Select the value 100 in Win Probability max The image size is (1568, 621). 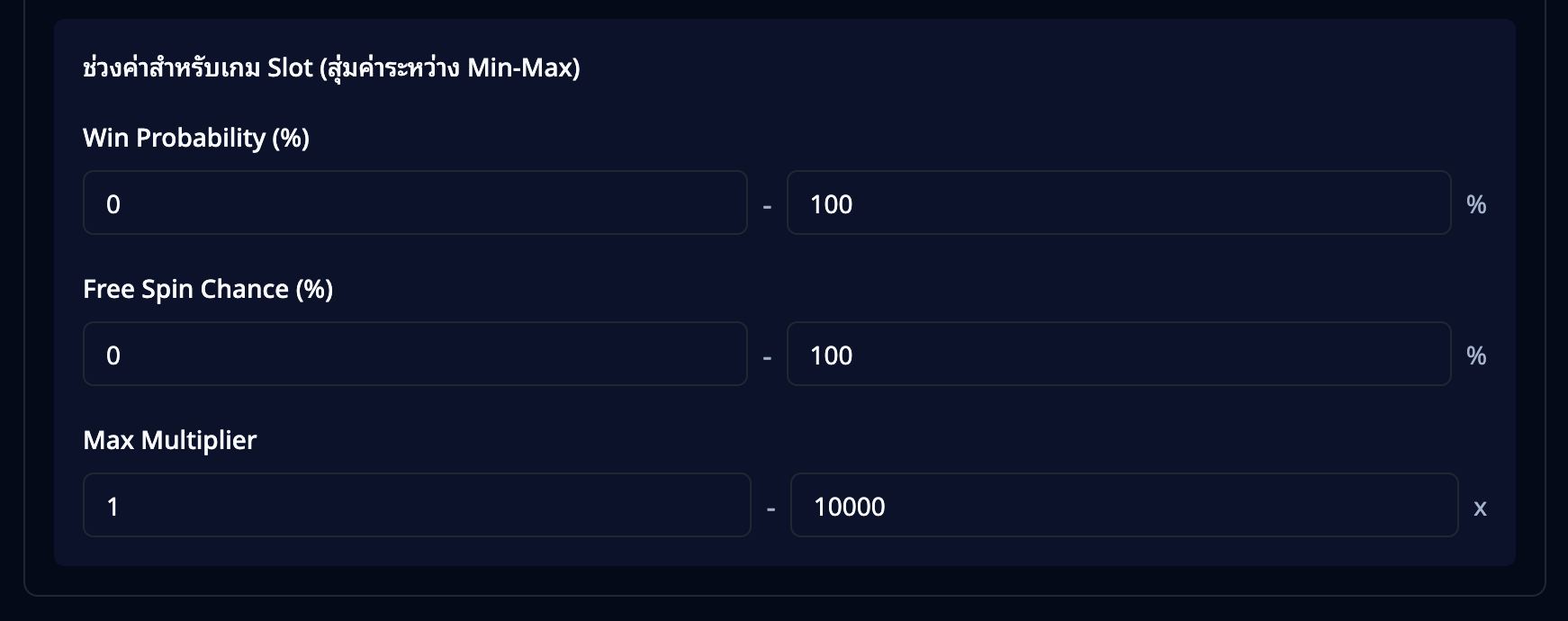(x=831, y=203)
